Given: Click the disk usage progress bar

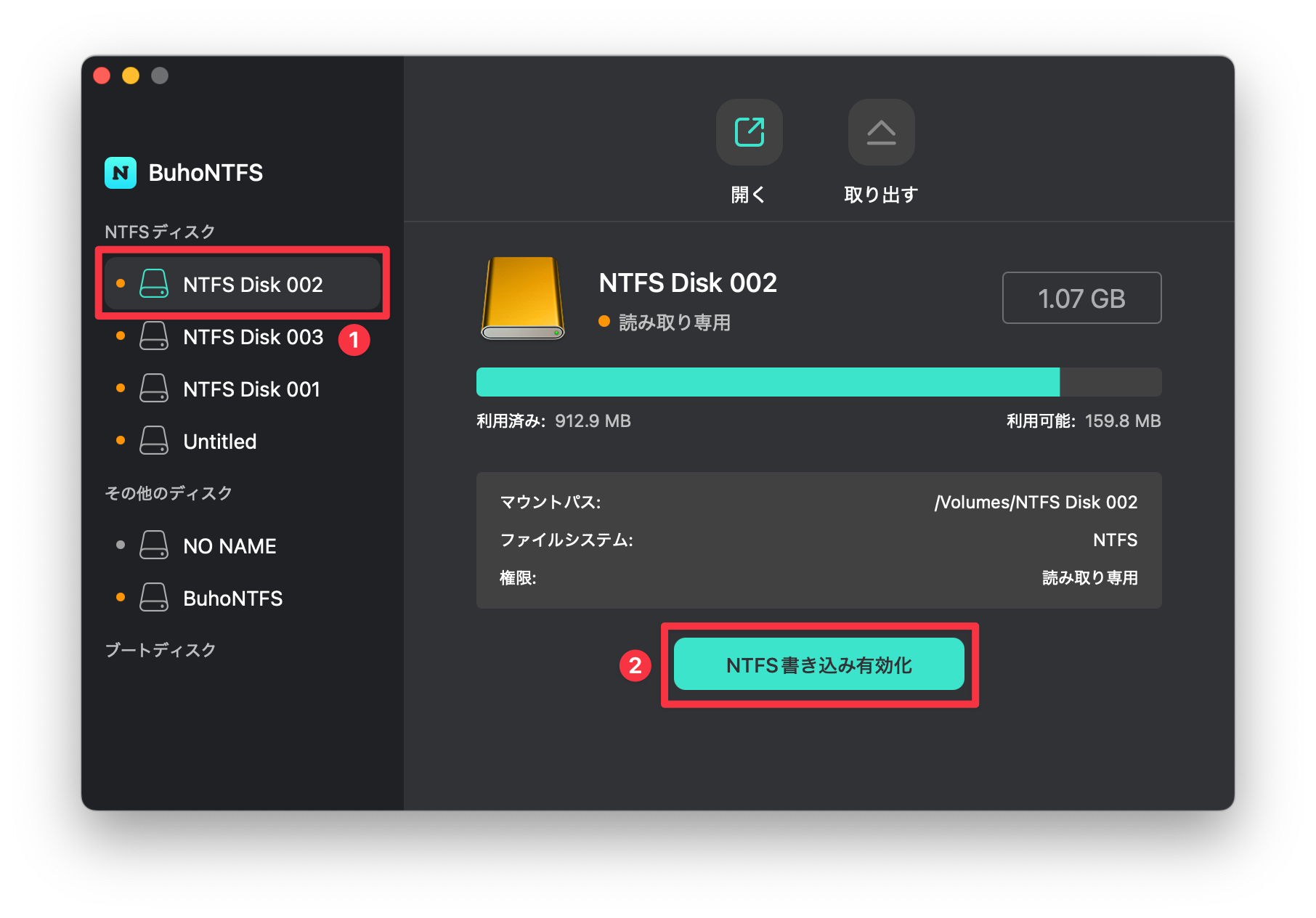Looking at the screenshot, I should coord(819,382).
